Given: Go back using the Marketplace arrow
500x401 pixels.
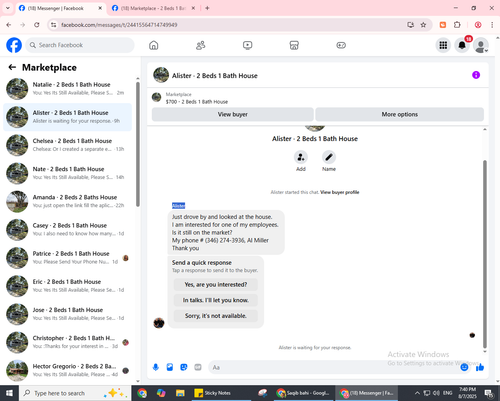Looking at the screenshot, I should [12, 67].
